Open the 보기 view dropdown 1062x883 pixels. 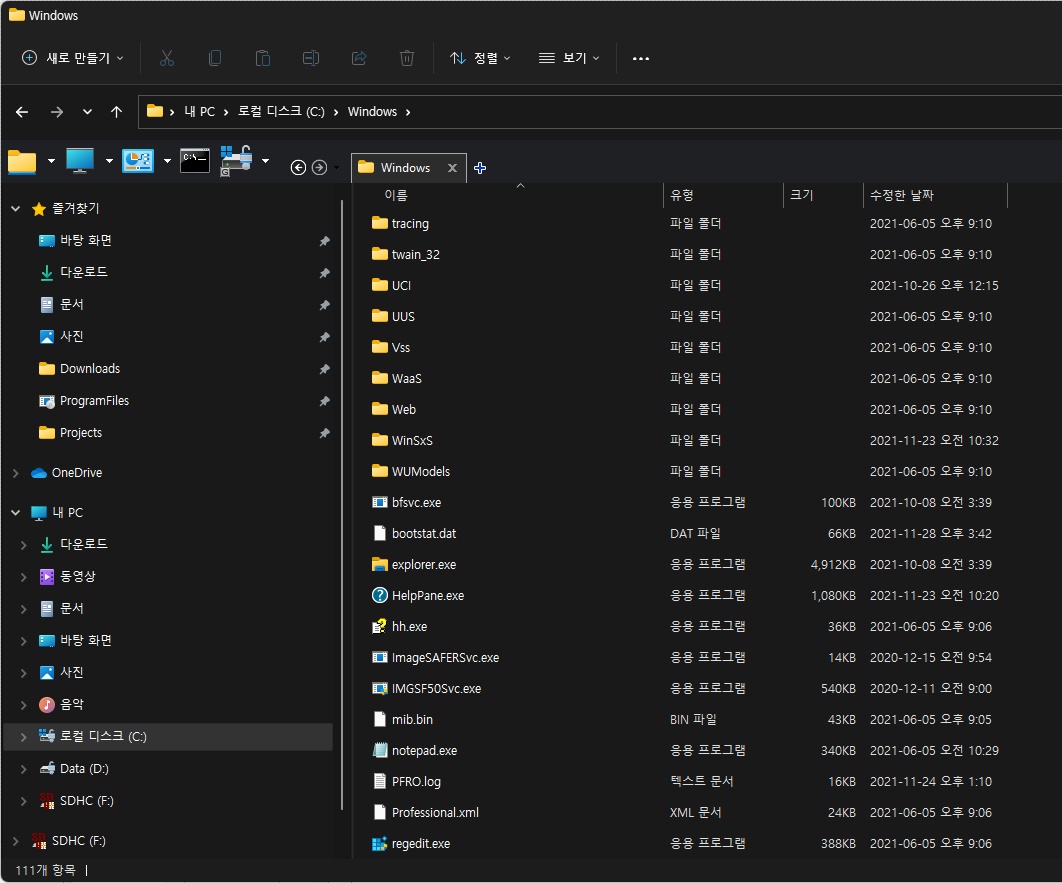pos(569,58)
